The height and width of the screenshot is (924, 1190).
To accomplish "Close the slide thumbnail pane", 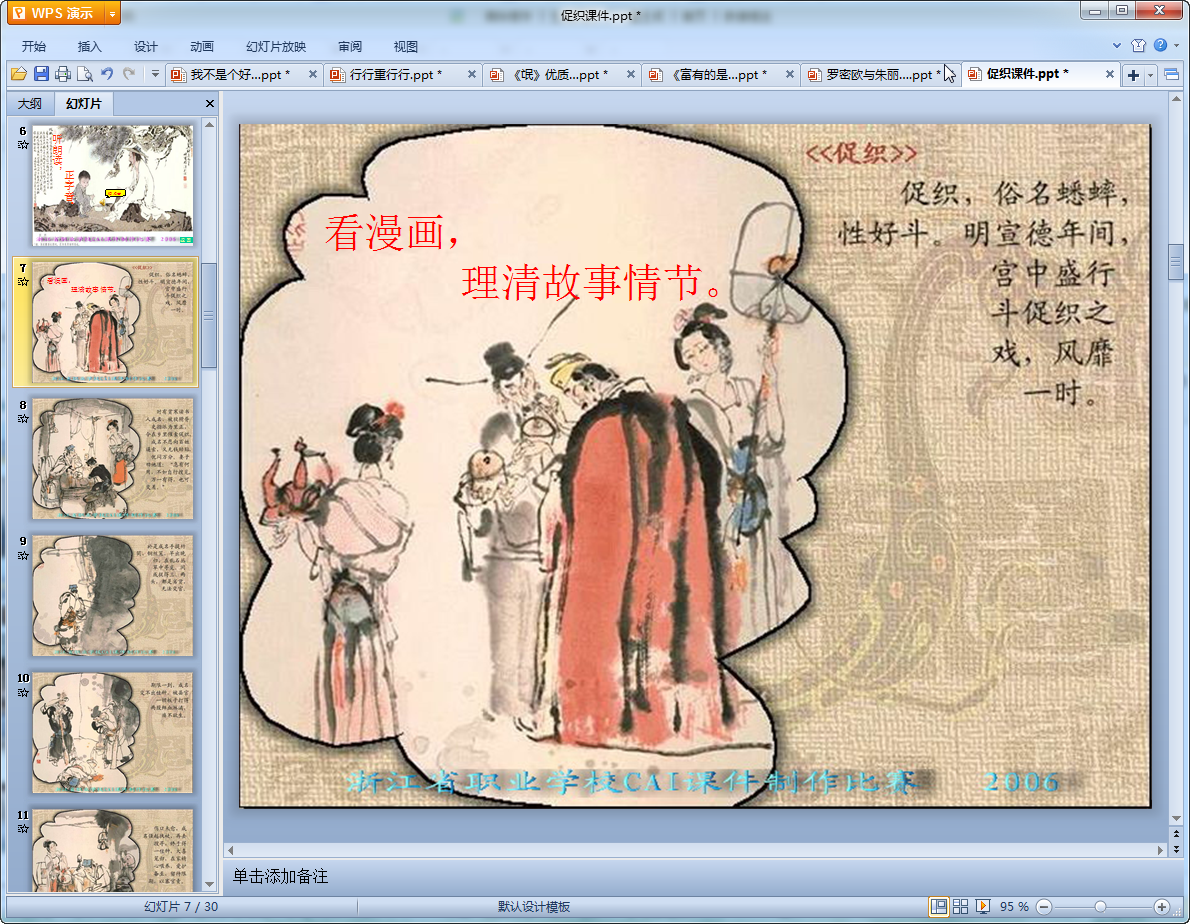I will (x=210, y=103).
